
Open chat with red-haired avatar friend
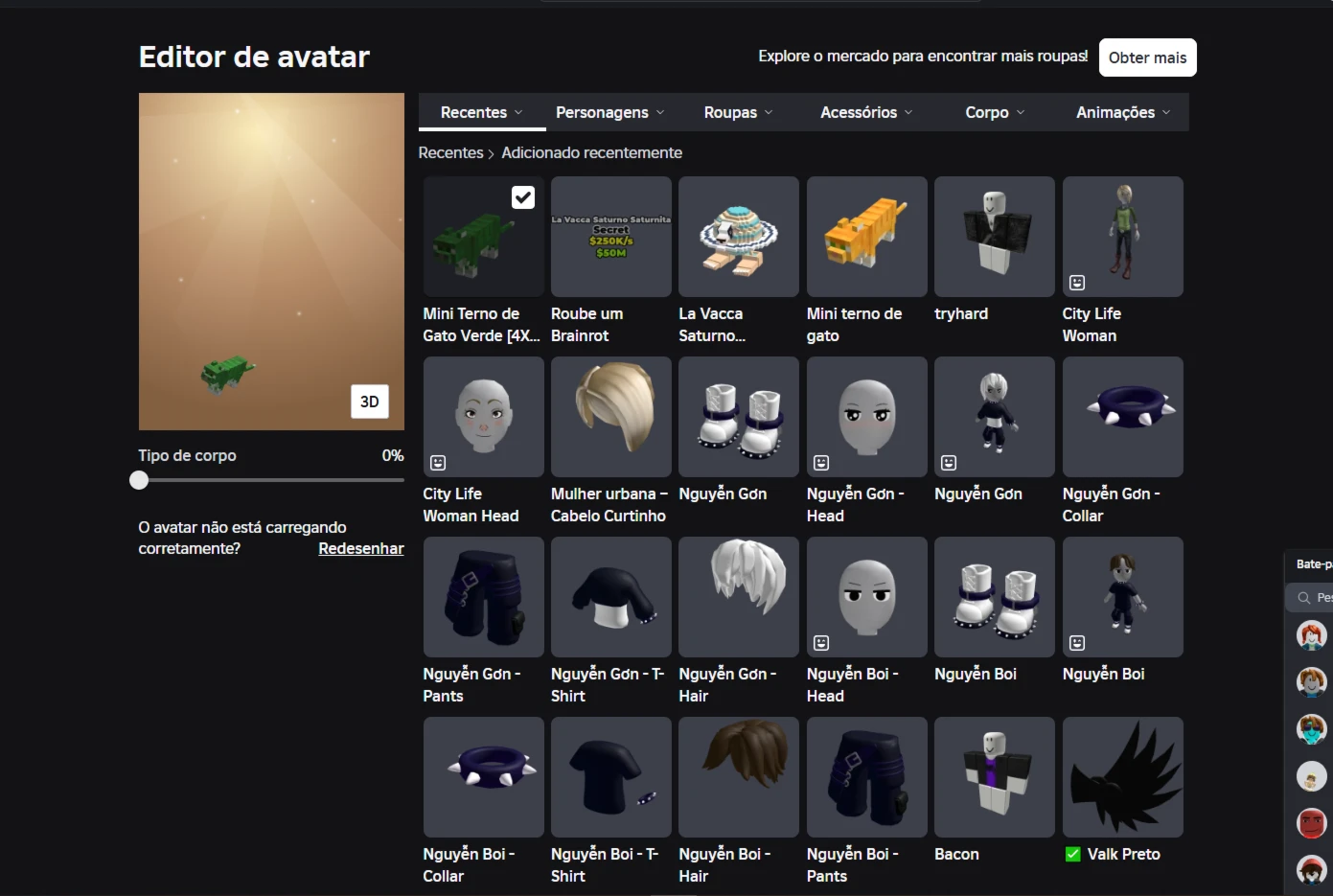(1312, 635)
